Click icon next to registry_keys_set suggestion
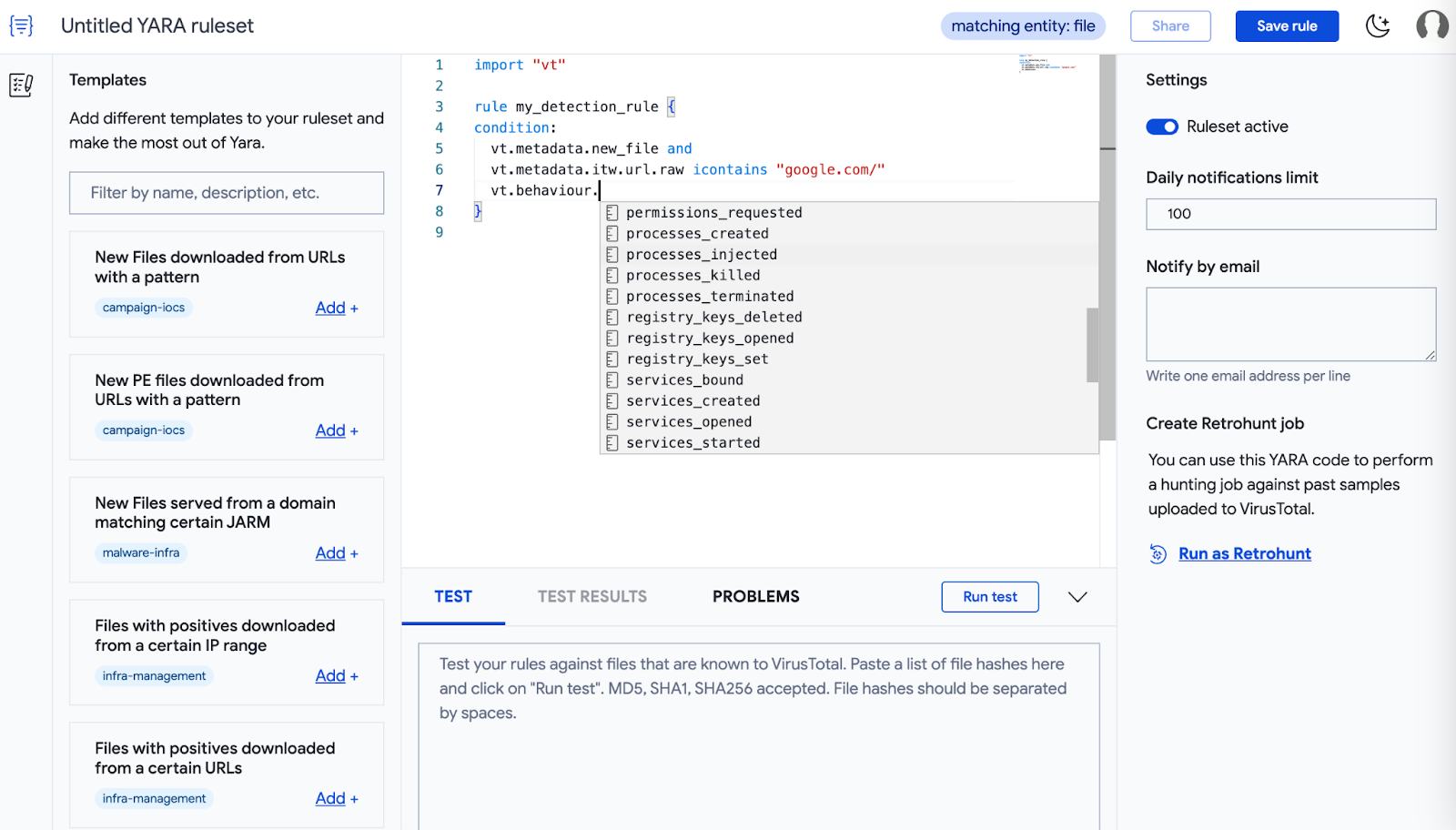Image resolution: width=1456 pixels, height=830 pixels. tap(612, 359)
